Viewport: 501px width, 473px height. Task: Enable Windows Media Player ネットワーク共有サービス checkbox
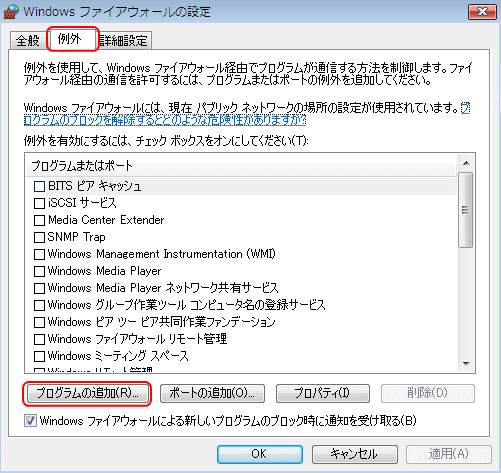pos(40,288)
